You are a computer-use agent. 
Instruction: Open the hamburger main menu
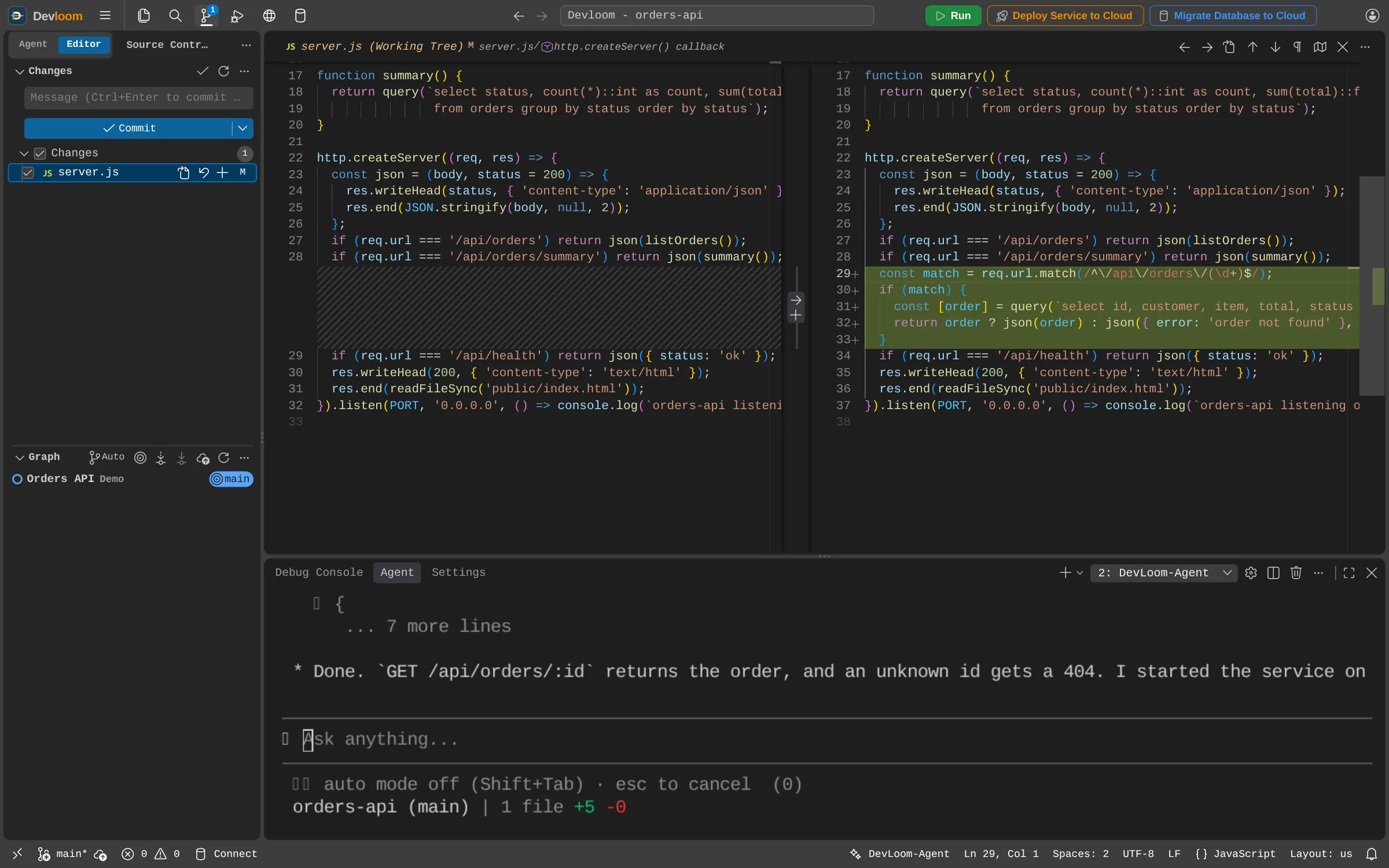point(105,16)
